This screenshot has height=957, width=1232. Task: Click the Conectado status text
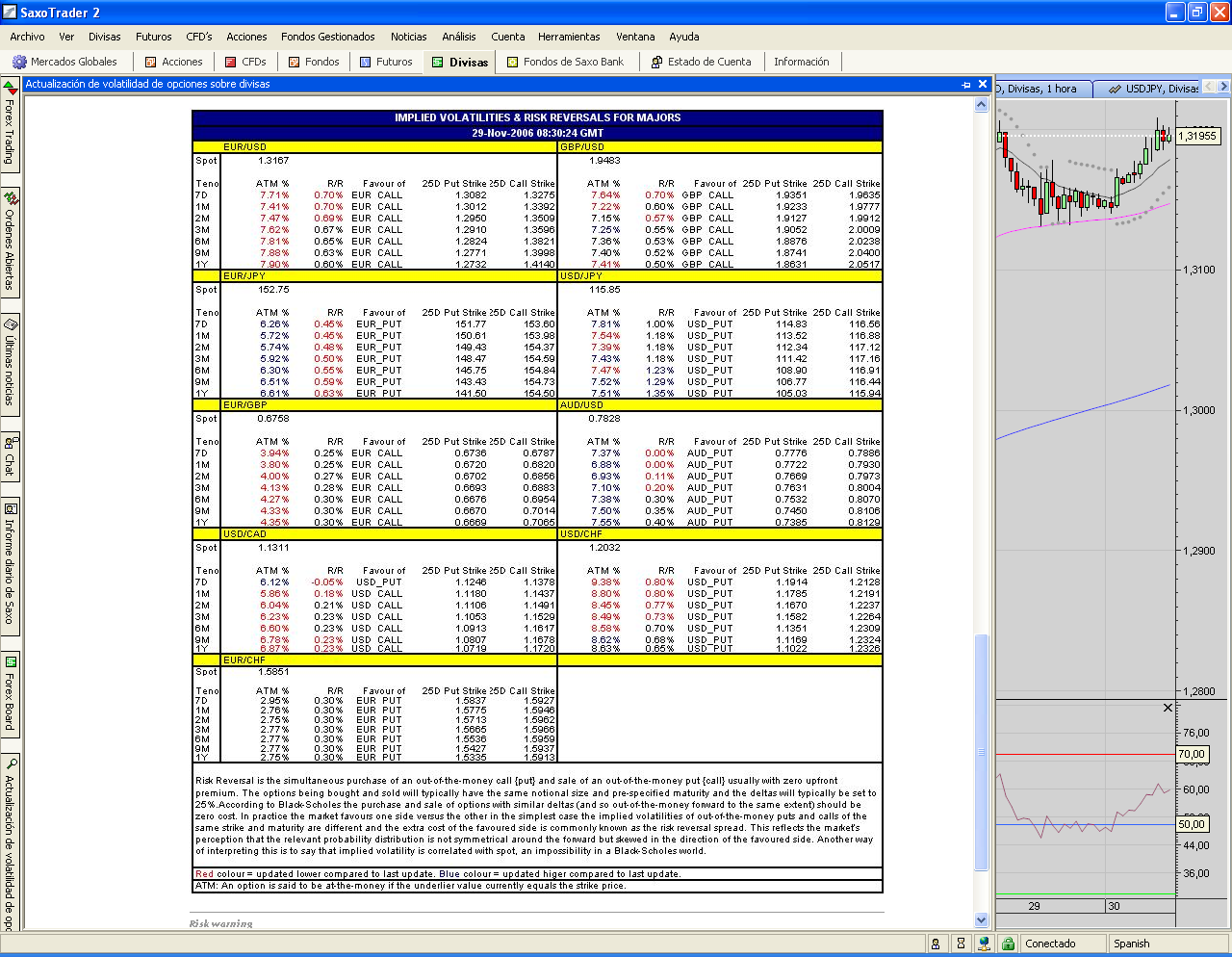(1051, 944)
